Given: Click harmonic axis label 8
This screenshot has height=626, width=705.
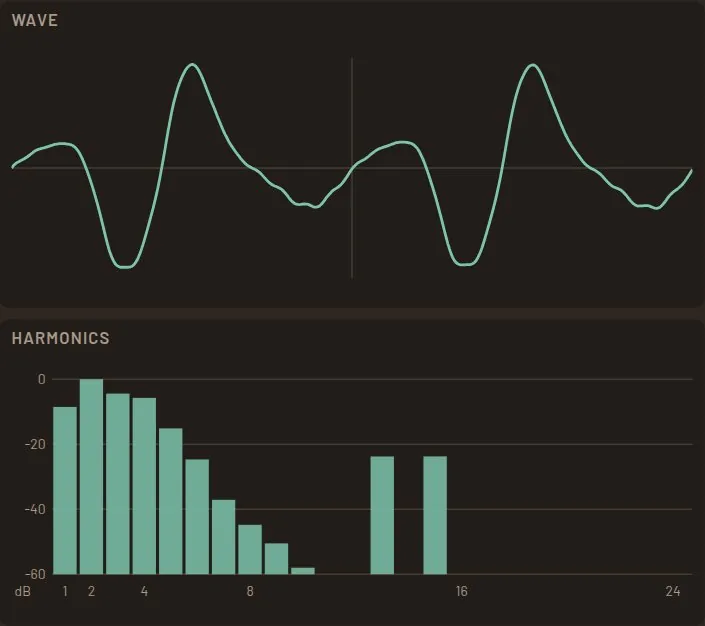Looking at the screenshot, I should point(250,591).
